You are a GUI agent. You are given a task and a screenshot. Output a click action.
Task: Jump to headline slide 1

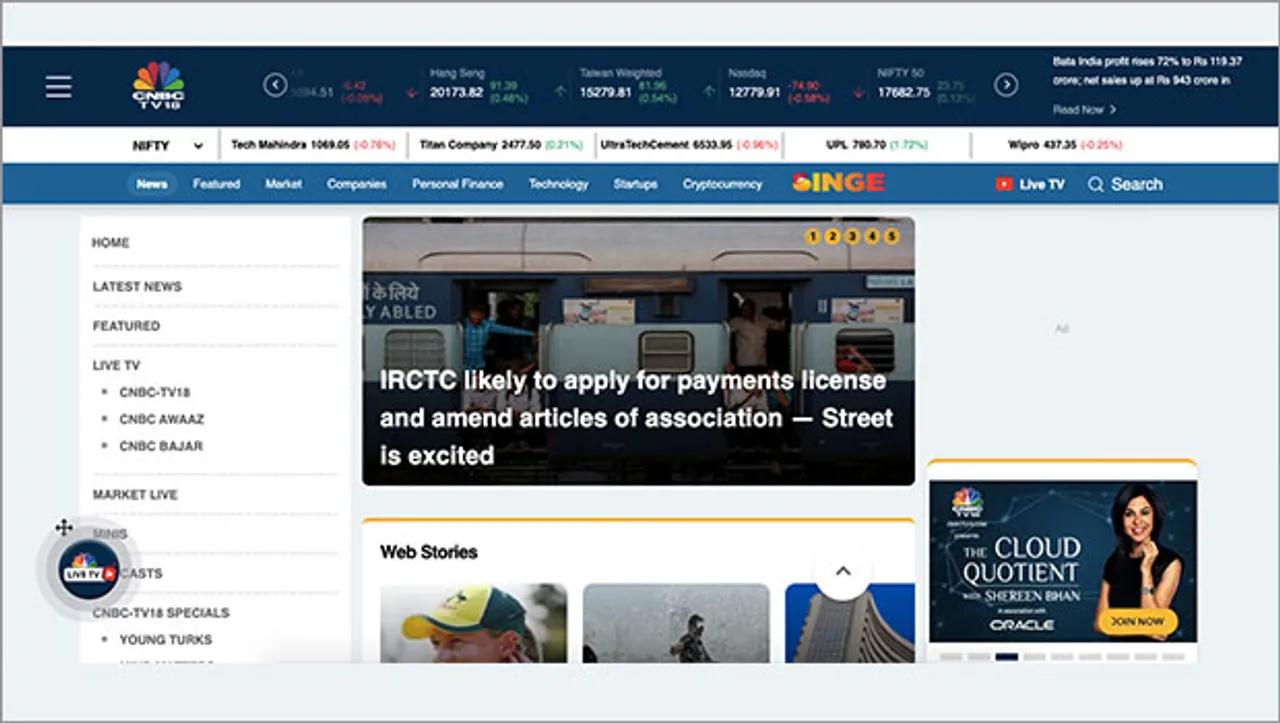pos(812,237)
